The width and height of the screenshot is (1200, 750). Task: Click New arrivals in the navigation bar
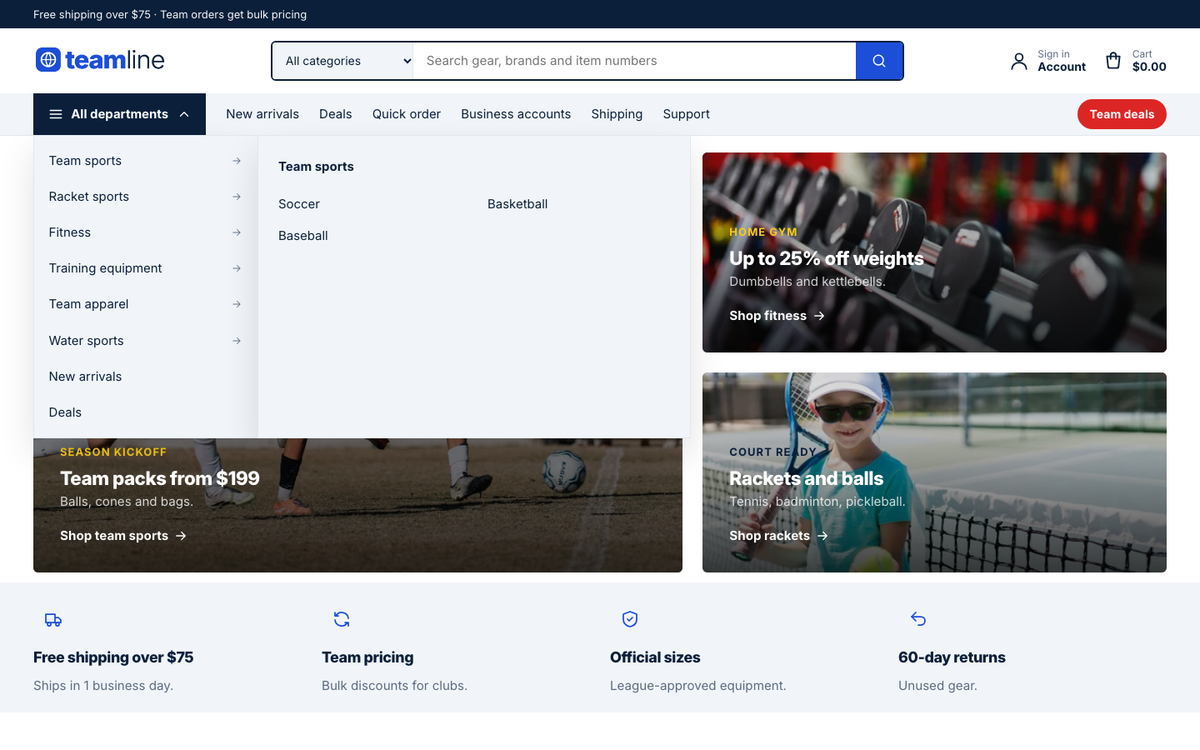(x=262, y=114)
